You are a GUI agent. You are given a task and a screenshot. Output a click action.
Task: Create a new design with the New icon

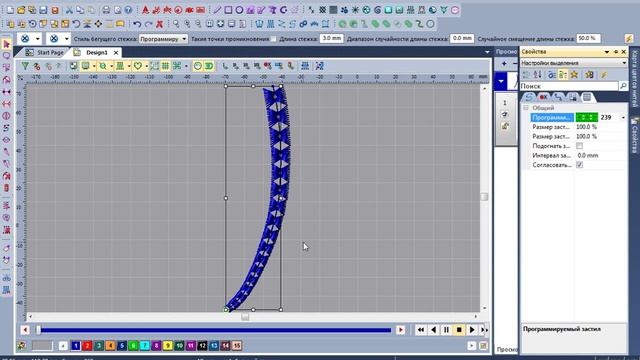tap(10, 9)
